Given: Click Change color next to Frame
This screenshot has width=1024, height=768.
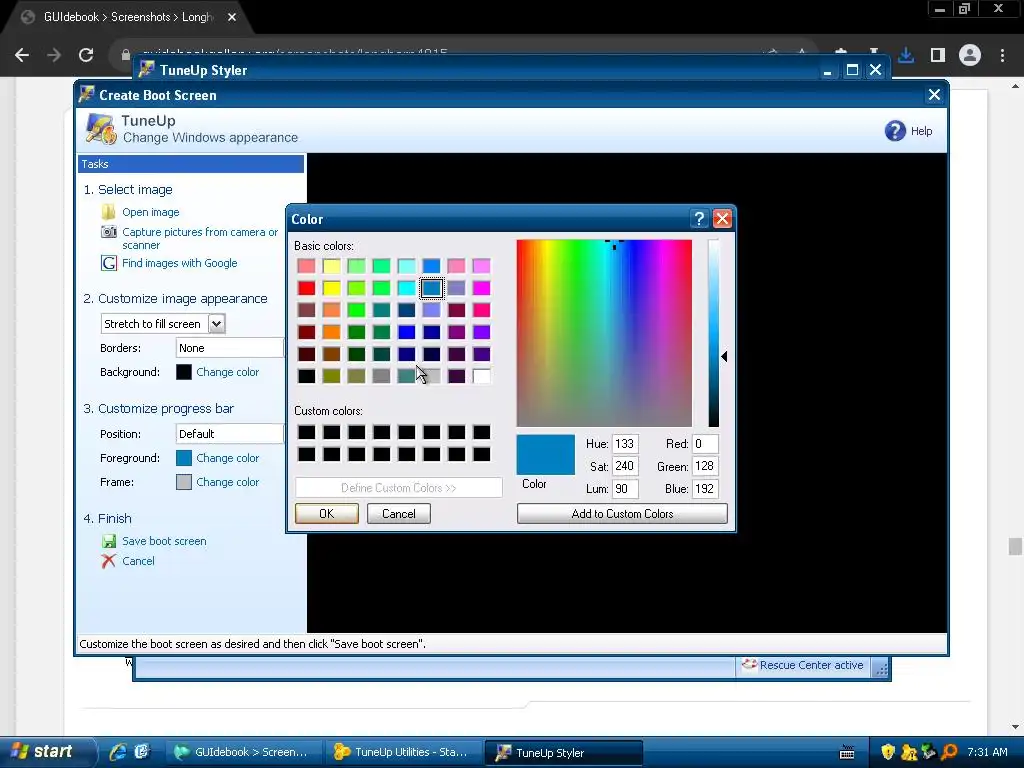Looking at the screenshot, I should pos(227,482).
